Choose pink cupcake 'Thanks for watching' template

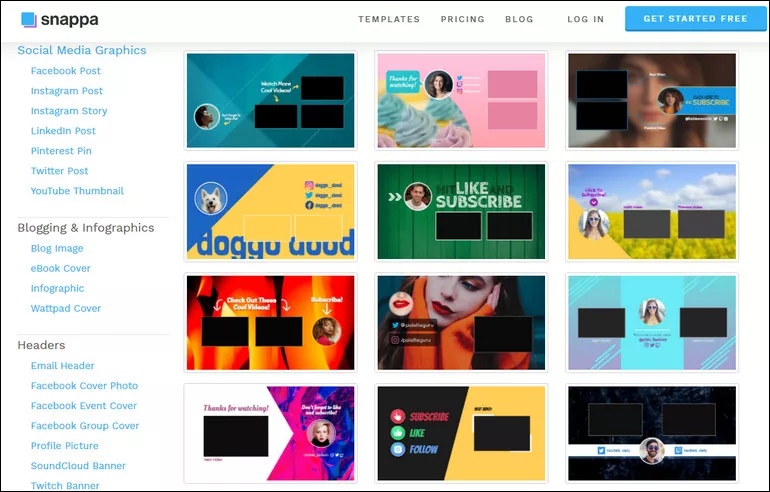[461, 100]
